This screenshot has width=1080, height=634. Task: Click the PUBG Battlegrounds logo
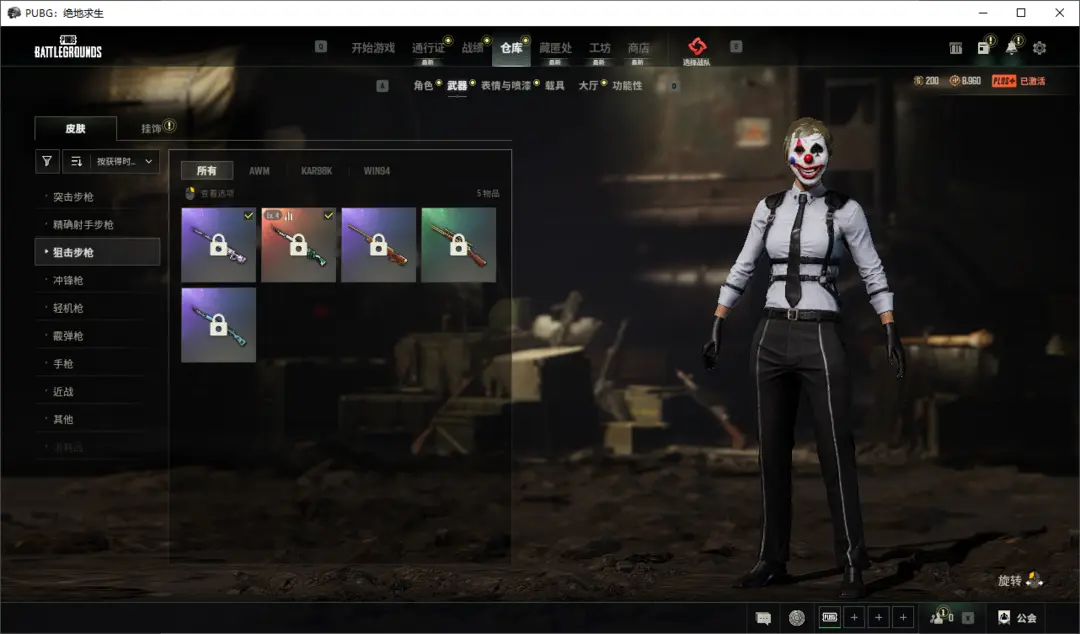coord(68,46)
